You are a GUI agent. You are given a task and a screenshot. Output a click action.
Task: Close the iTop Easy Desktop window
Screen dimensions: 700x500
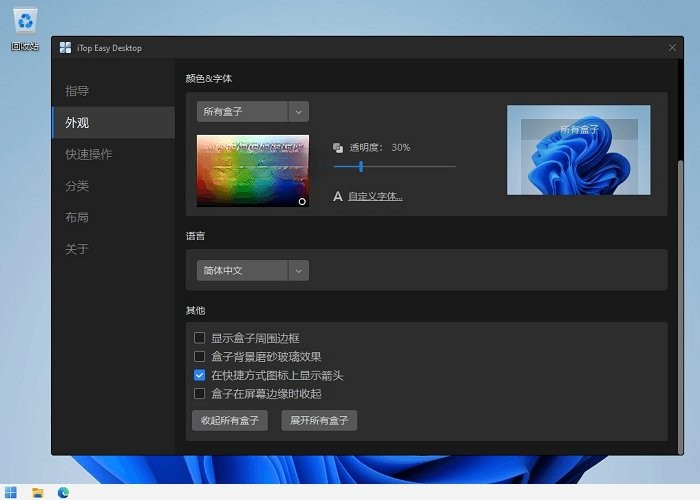672,47
